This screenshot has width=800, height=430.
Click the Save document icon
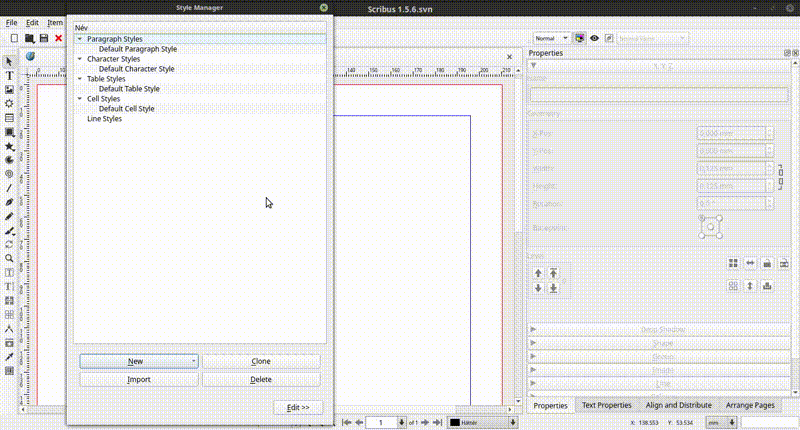point(44,38)
